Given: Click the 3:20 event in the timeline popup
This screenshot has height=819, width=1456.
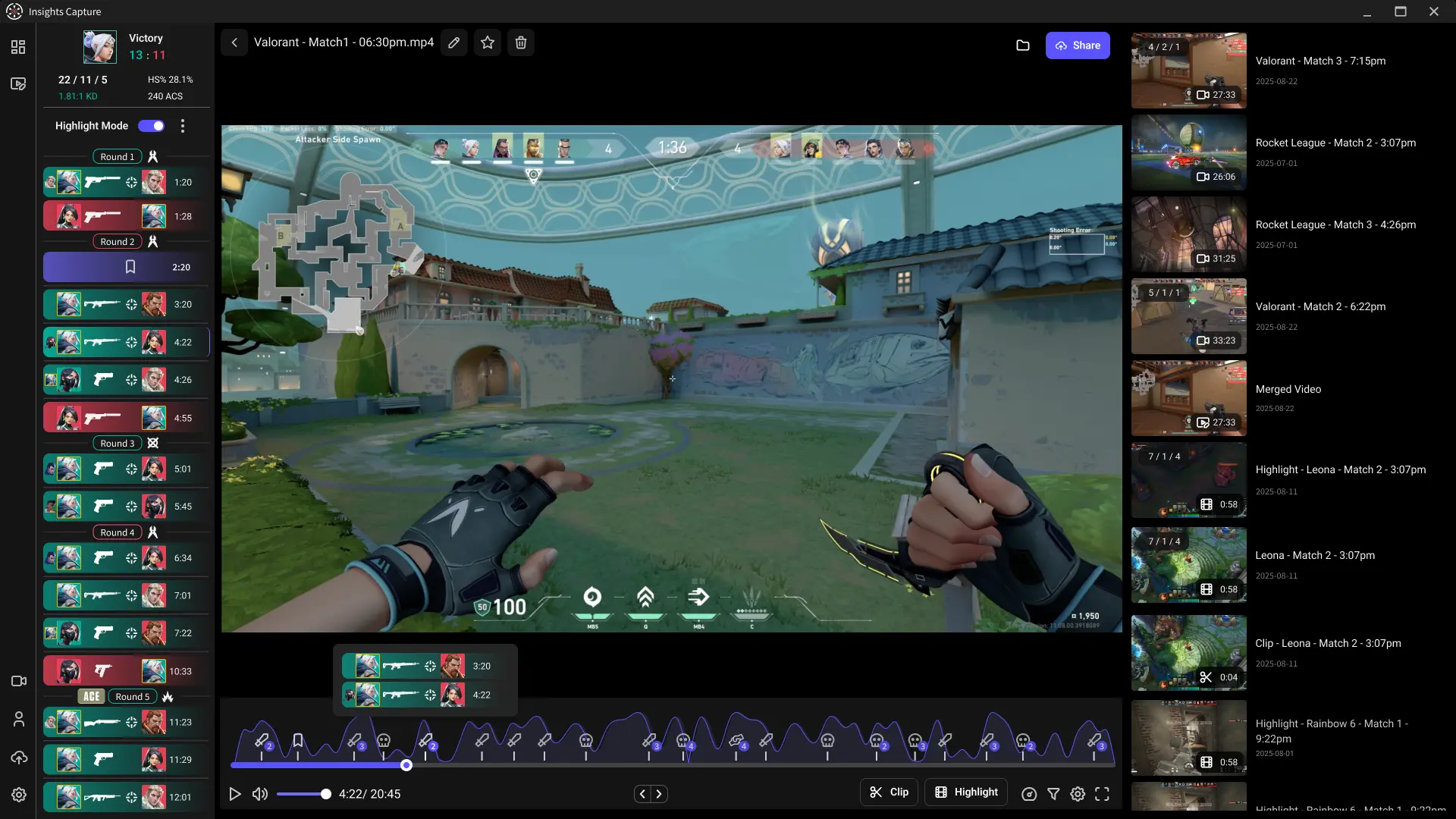Looking at the screenshot, I should pyautogui.click(x=426, y=667).
